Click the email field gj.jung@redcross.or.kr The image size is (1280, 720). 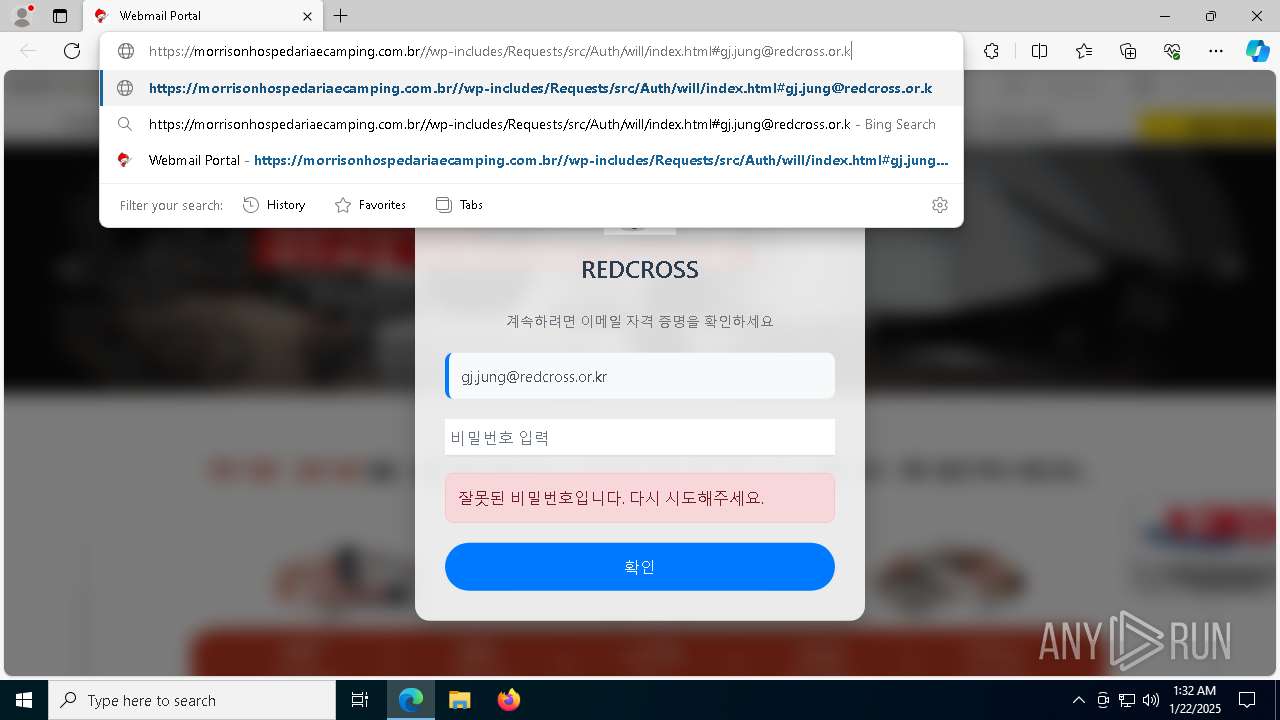640,376
